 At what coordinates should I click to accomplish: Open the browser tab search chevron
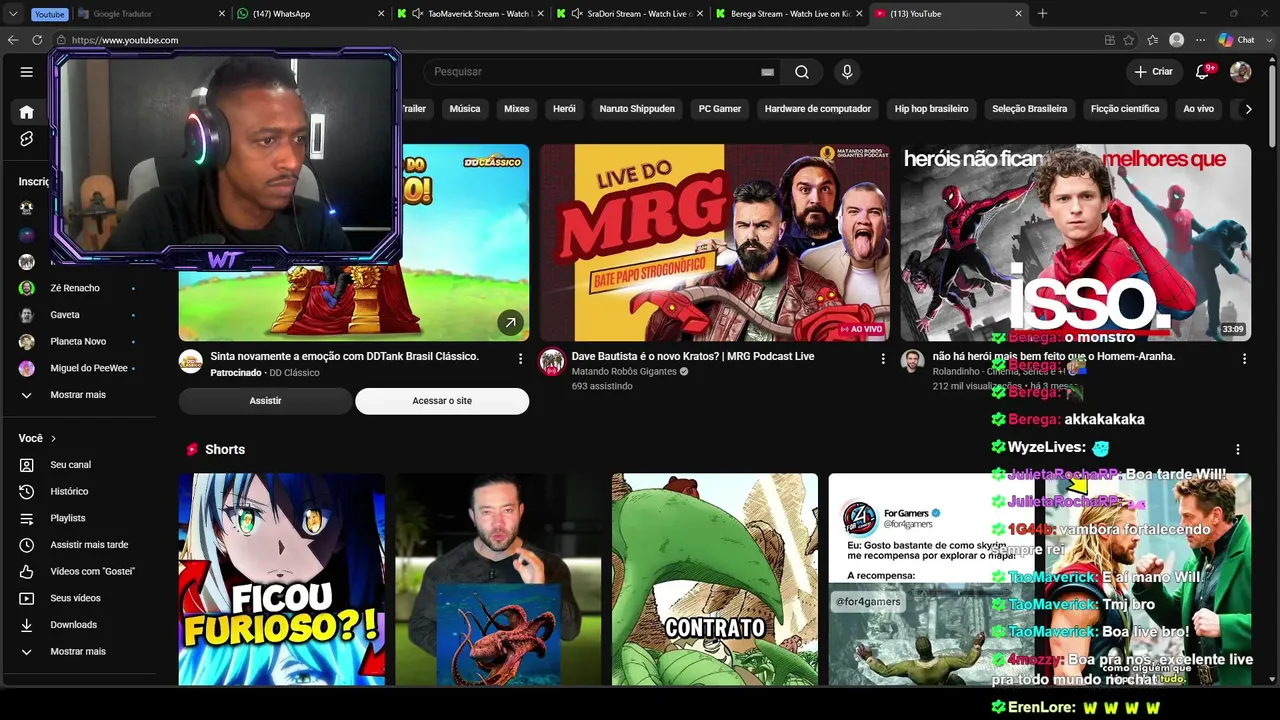coord(13,14)
